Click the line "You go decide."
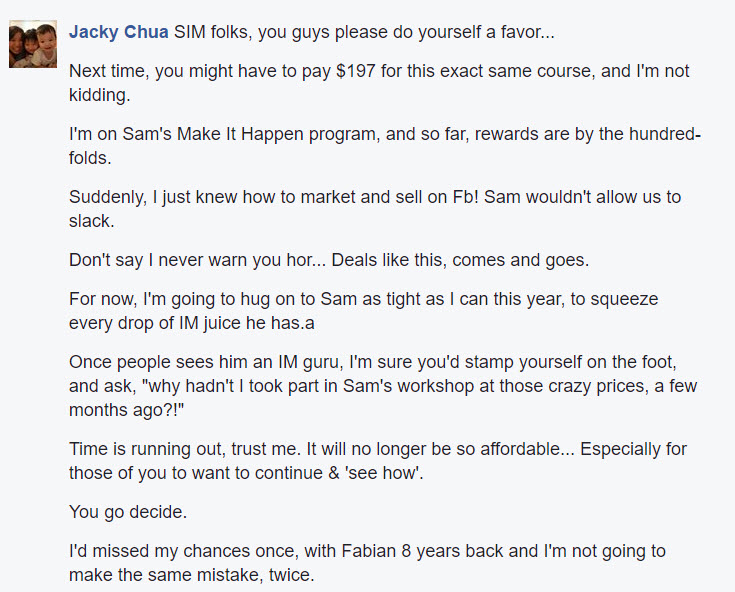 coord(128,512)
